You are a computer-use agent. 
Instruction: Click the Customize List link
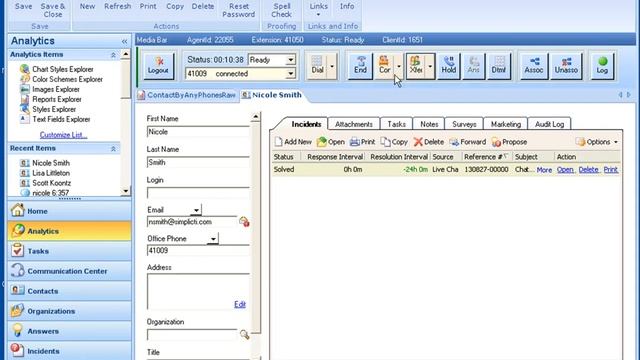point(63,135)
